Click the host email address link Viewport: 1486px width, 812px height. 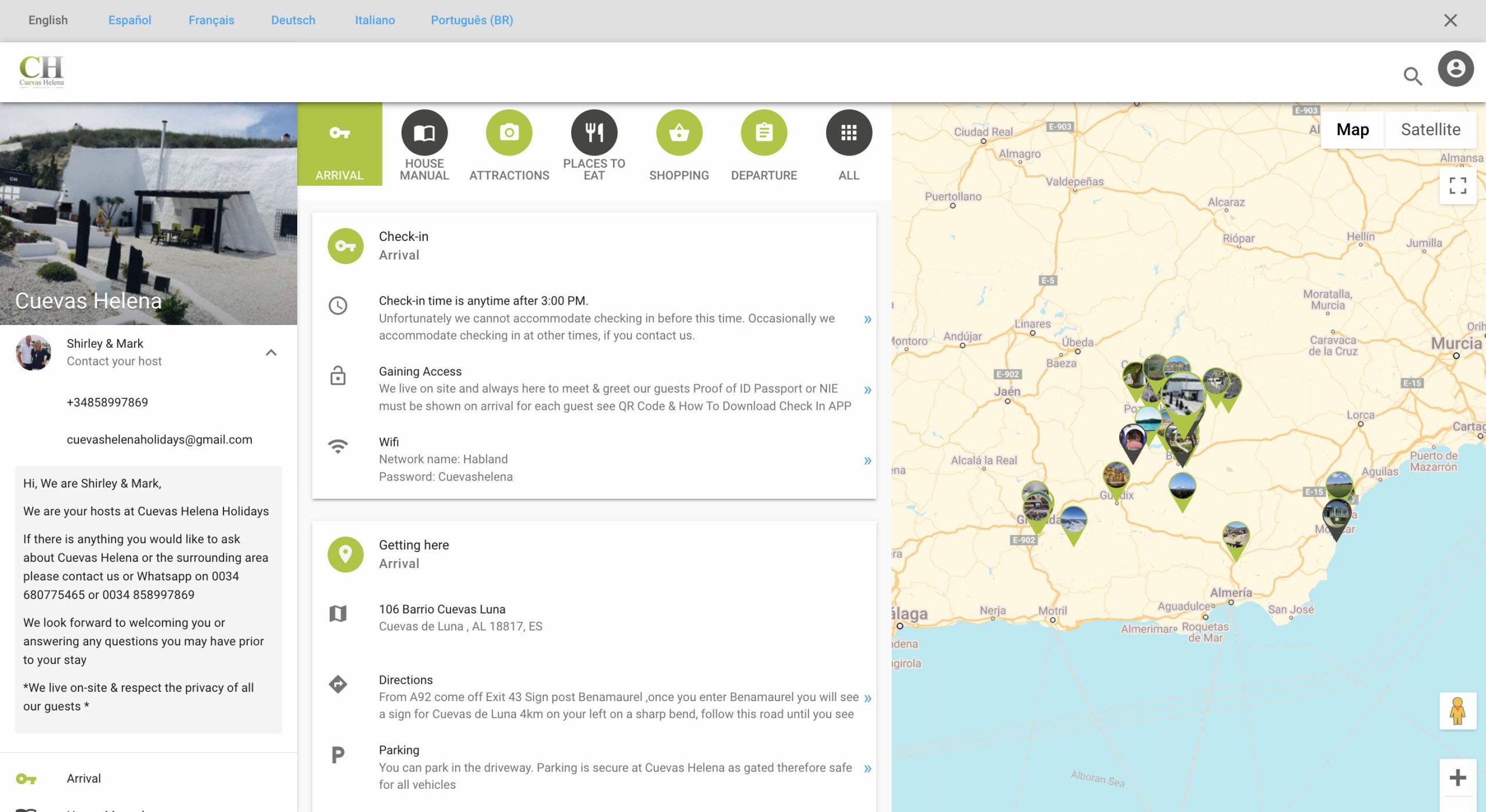[x=159, y=439]
